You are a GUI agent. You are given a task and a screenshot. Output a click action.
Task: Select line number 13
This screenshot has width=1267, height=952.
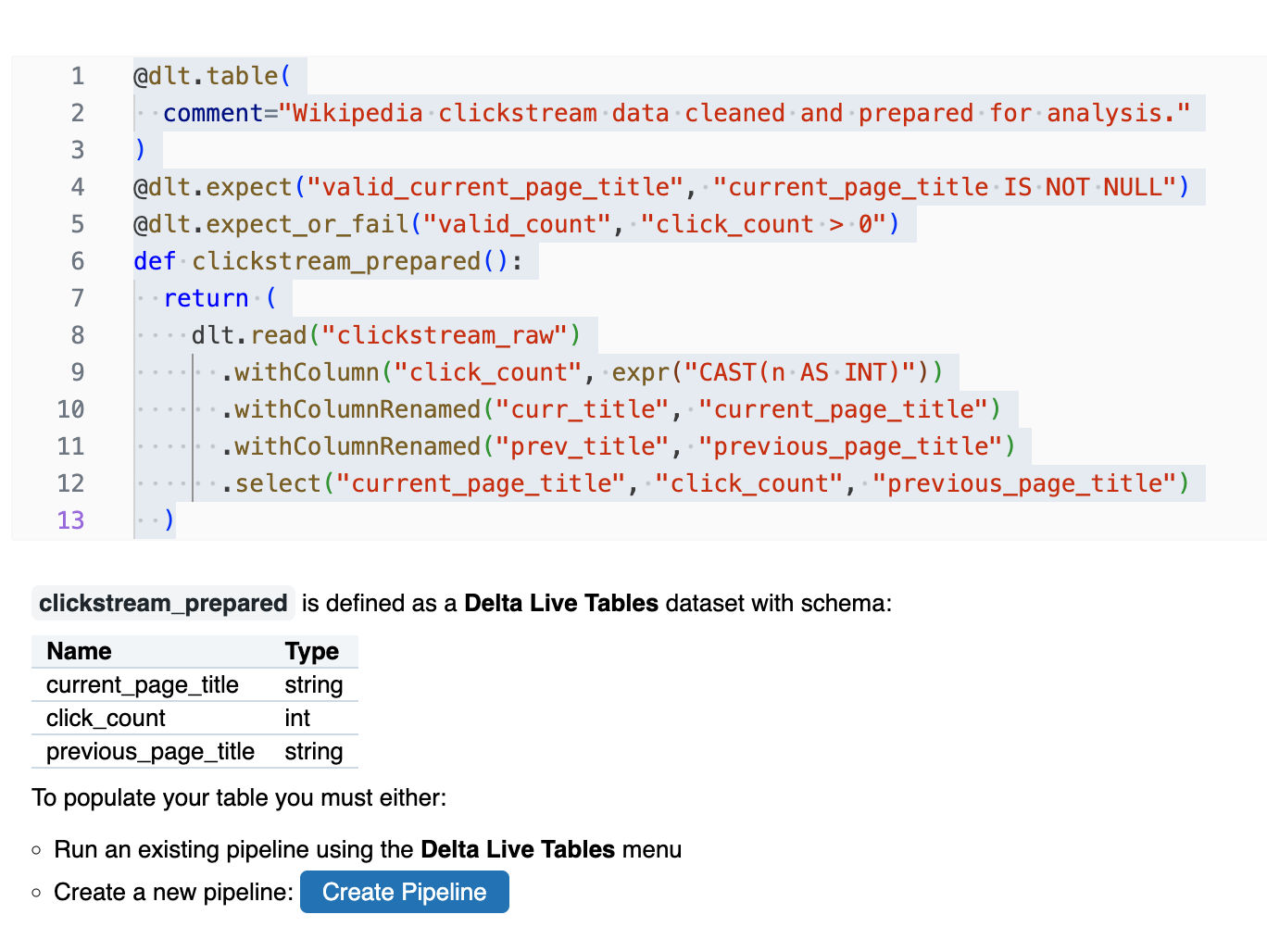pyautogui.click(x=70, y=520)
